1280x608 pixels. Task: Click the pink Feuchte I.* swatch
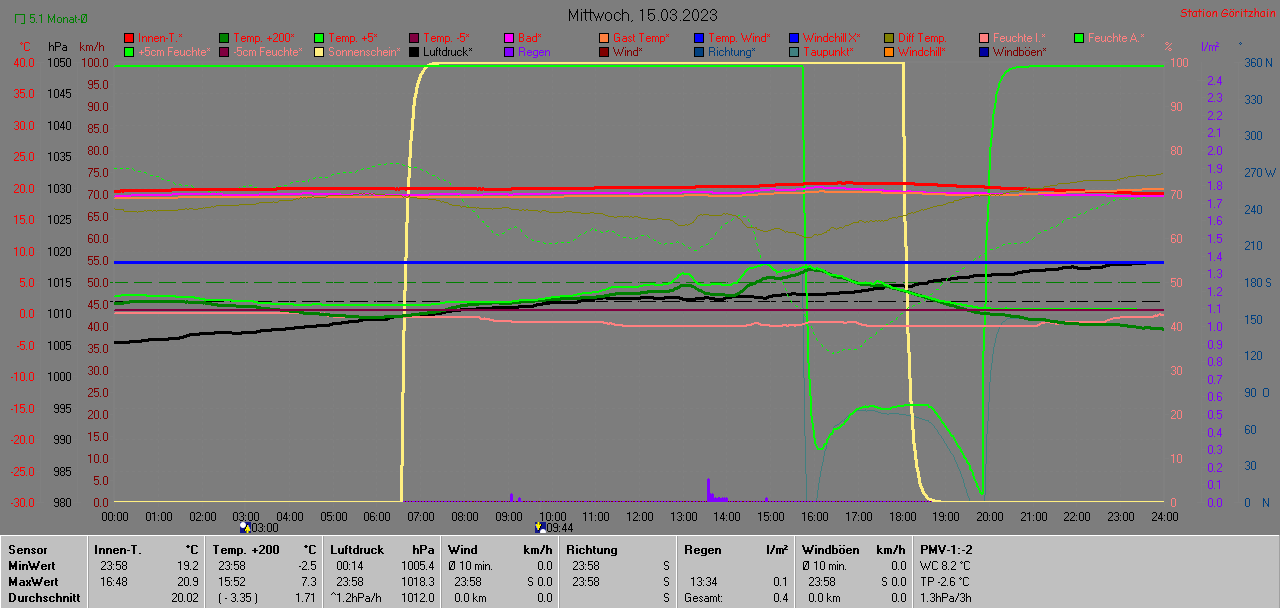(984, 38)
